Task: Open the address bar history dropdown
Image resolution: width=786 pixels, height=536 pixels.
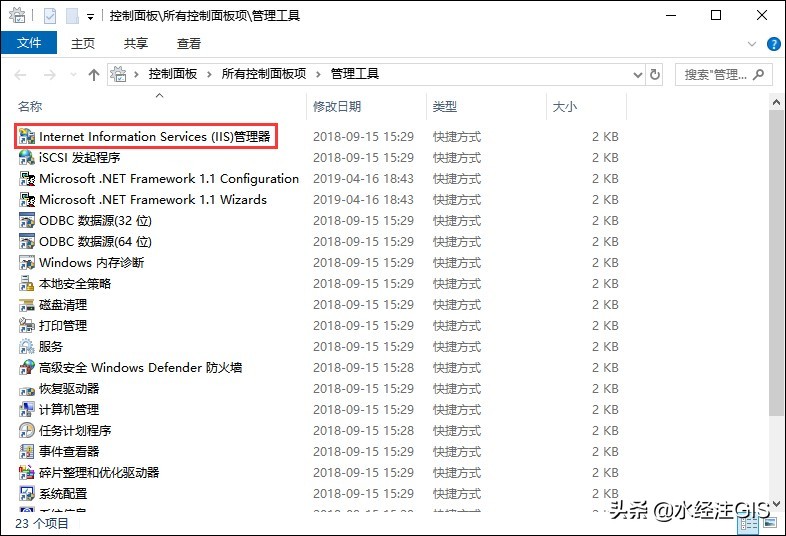Action: (638, 75)
